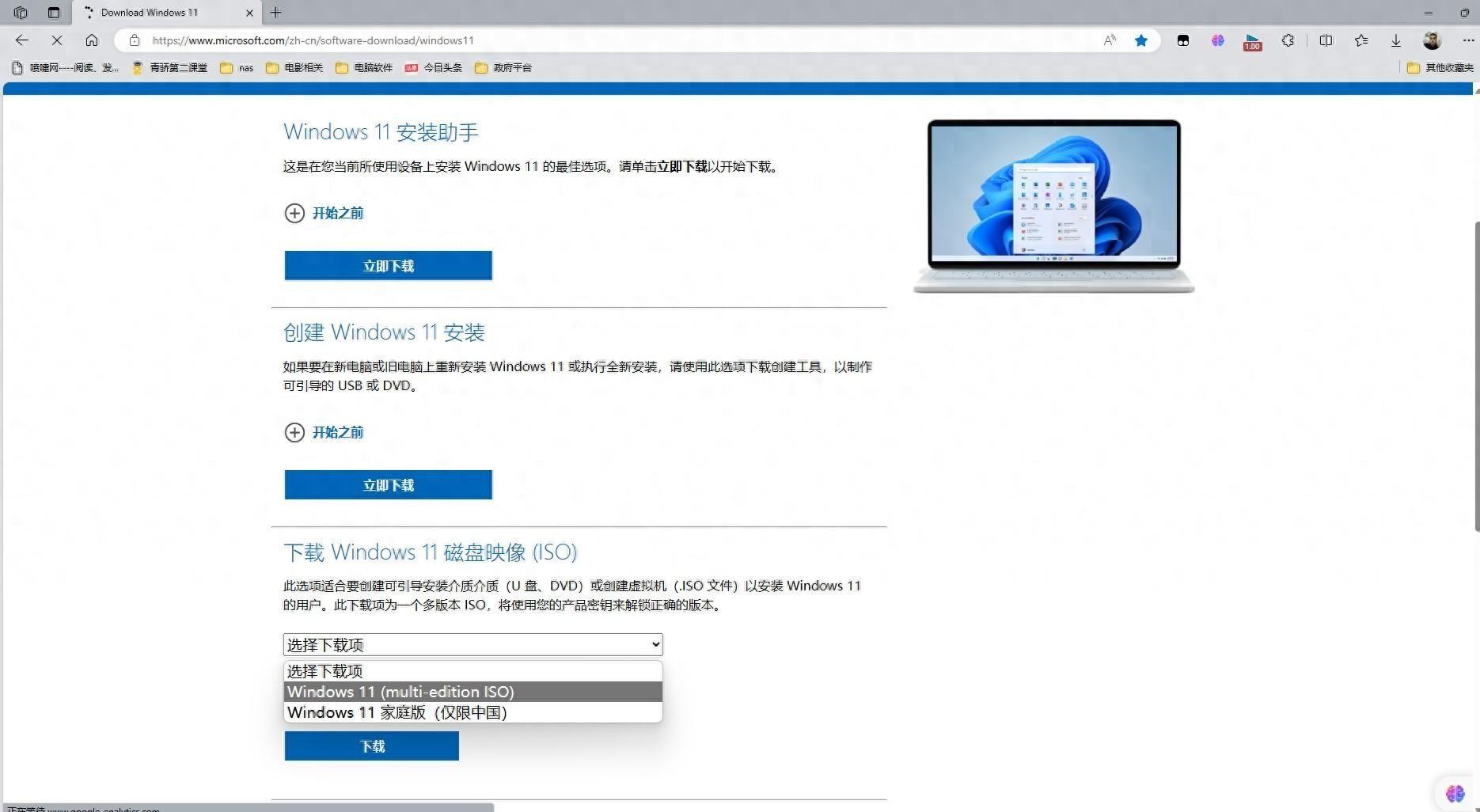Choose the 选择下载项 option in the list
This screenshot has height=812, width=1480.
pos(473,671)
